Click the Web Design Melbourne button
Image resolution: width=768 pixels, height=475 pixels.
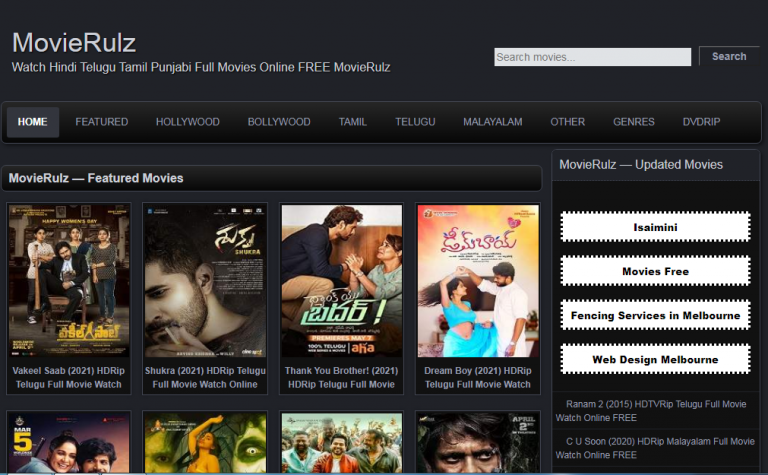pyautogui.click(x=655, y=359)
